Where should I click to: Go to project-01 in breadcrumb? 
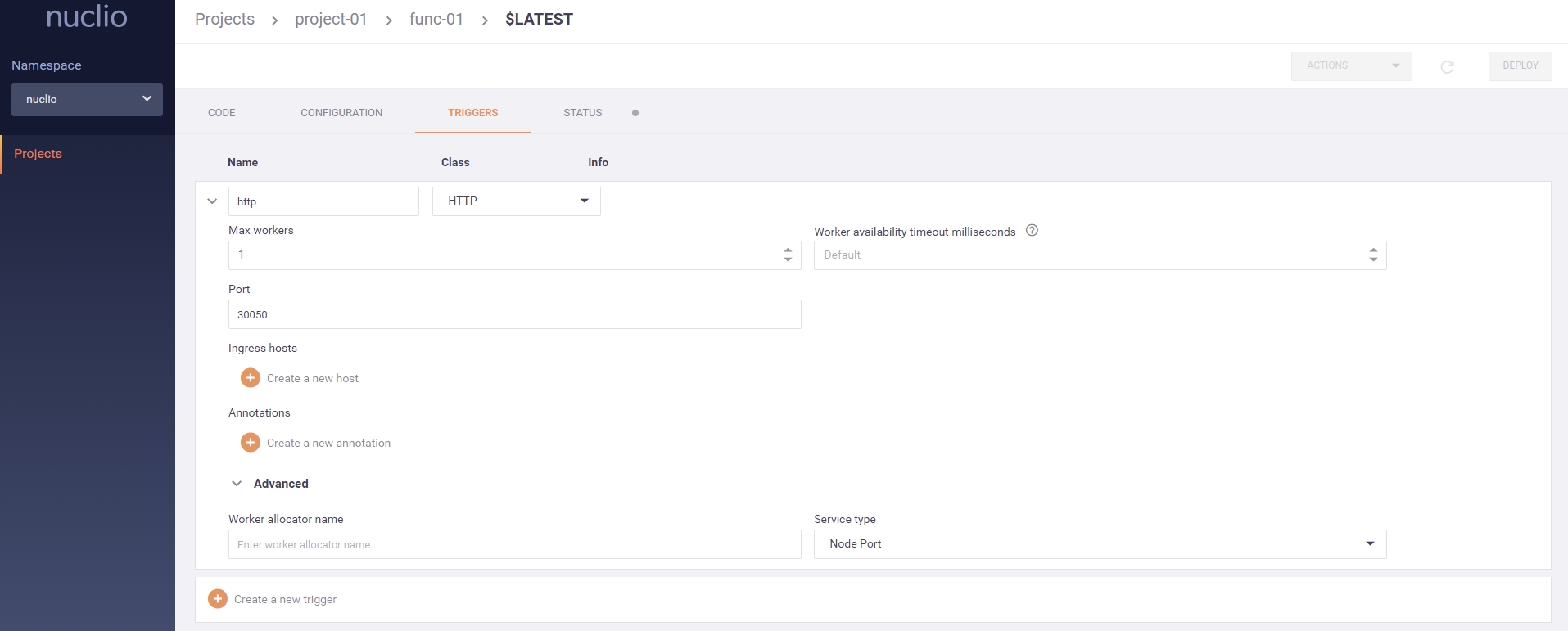pos(331,20)
